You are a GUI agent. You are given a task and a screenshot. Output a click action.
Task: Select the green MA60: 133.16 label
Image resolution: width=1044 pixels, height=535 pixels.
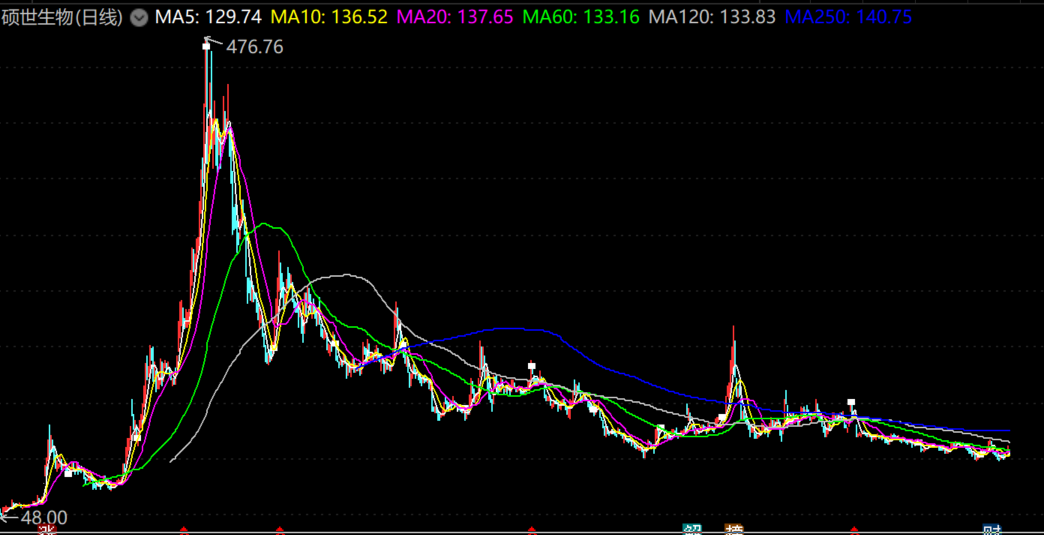tap(581, 17)
